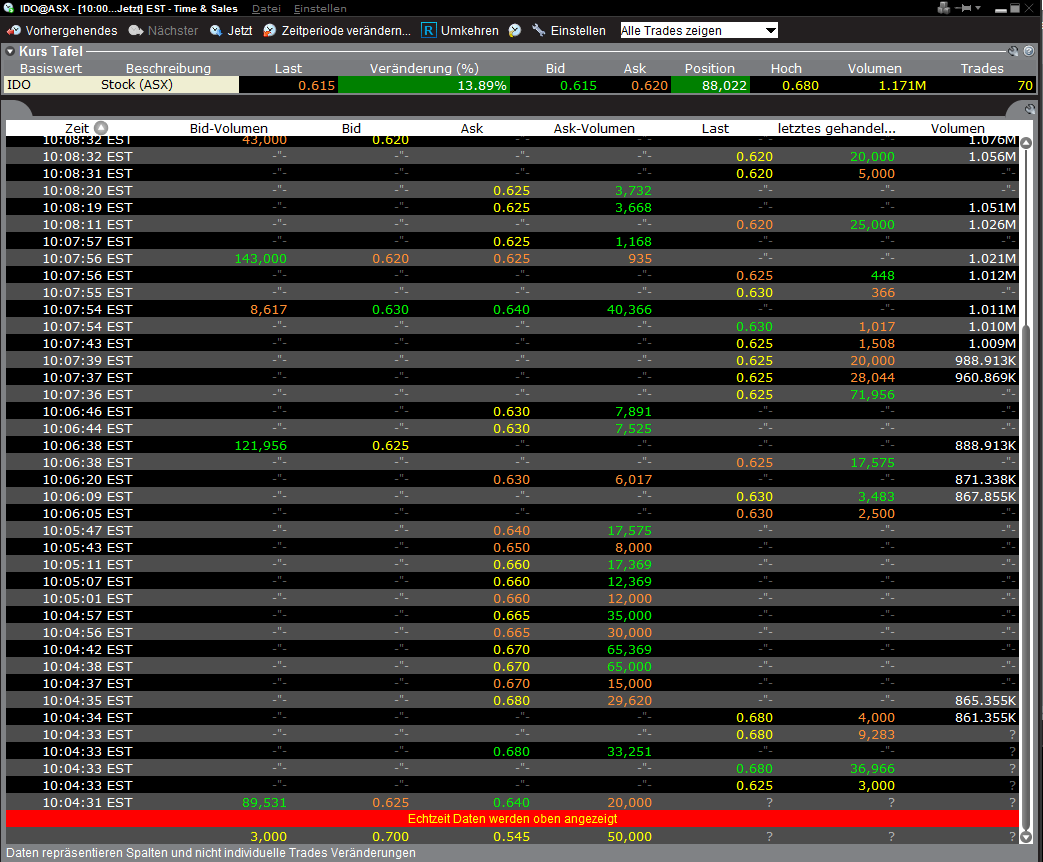The image size is (1043, 862).
Task: Click the 10:06:46 EST time cell
Action: coord(87,412)
